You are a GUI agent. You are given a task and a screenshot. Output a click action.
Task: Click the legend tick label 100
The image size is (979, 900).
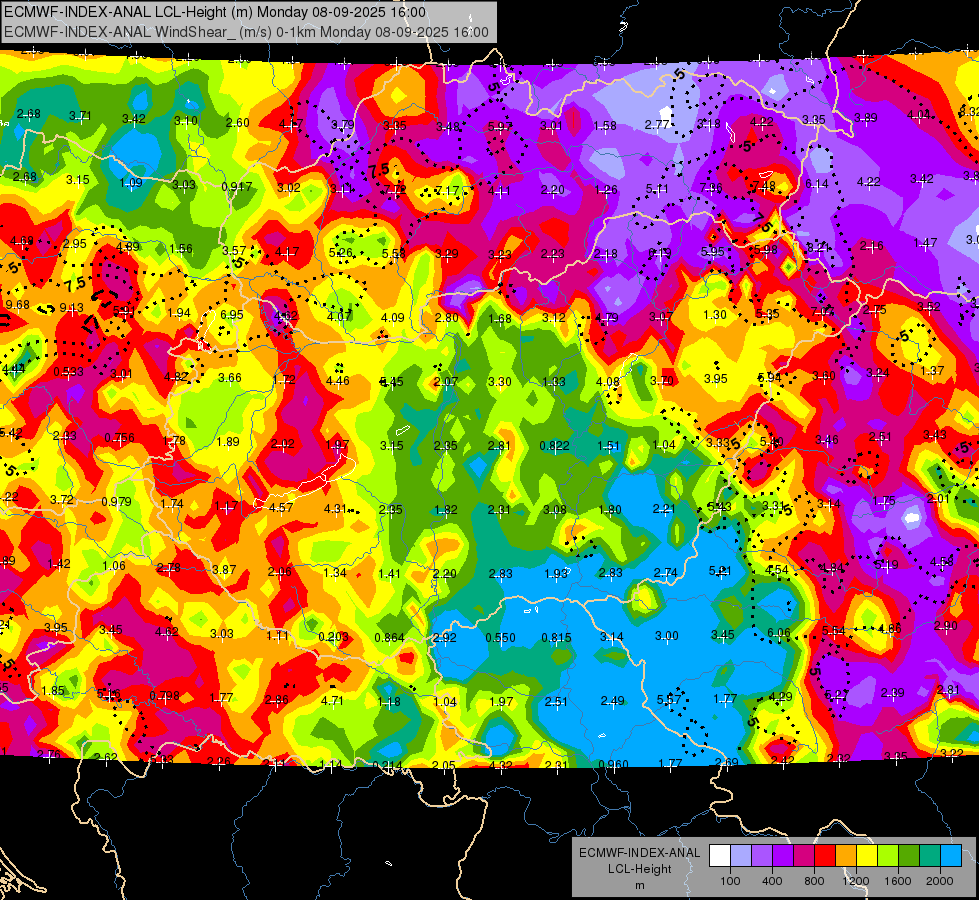coord(730,881)
